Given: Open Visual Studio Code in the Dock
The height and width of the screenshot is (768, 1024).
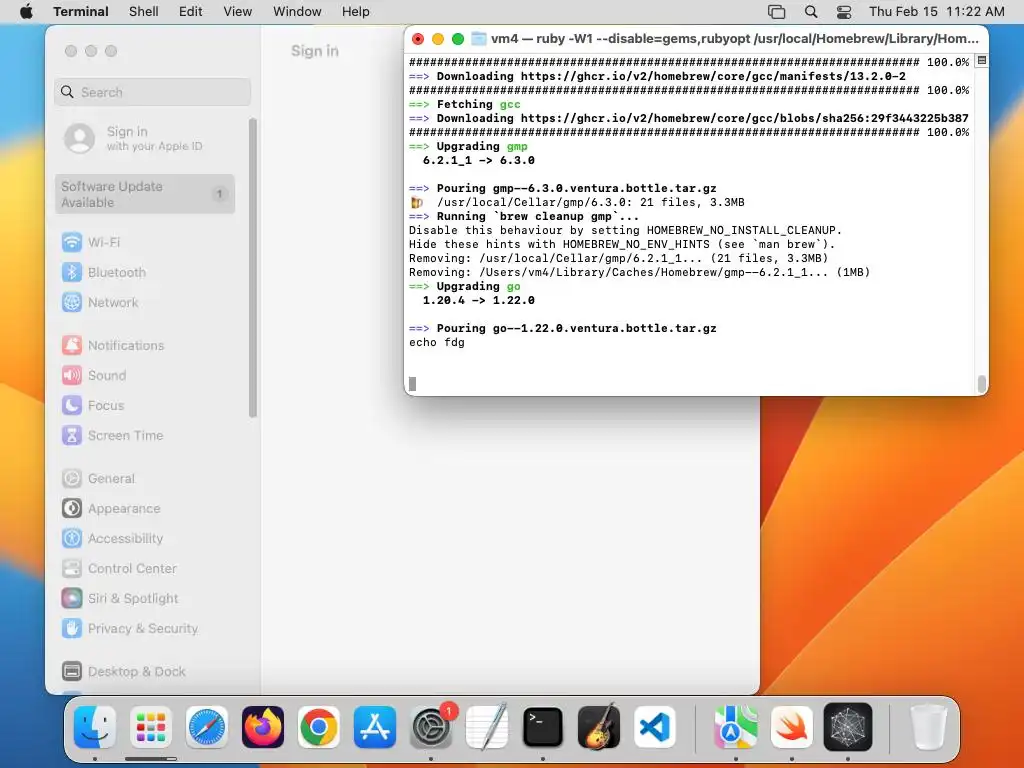Looking at the screenshot, I should tap(655, 727).
